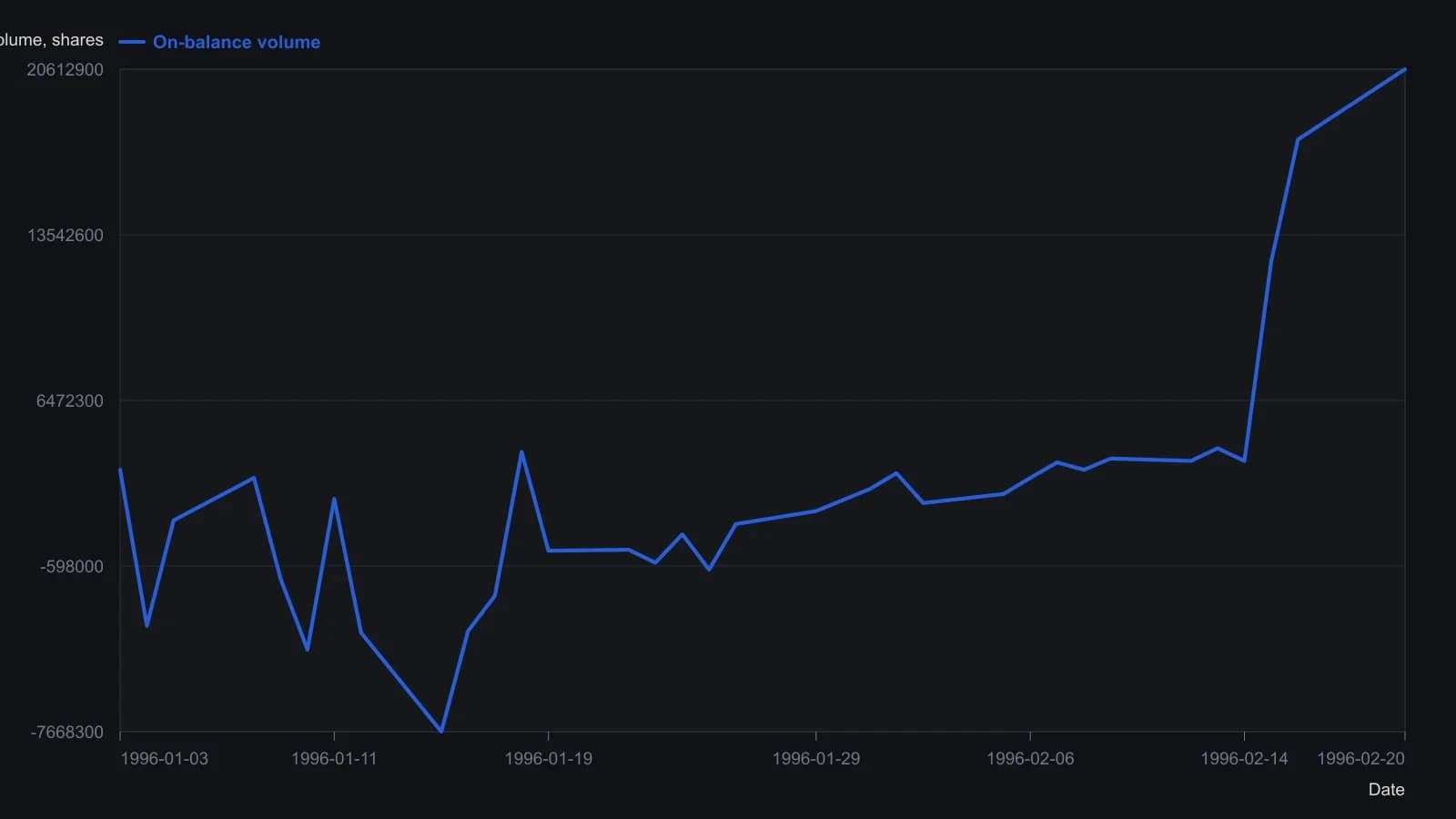The image size is (1456, 819).
Task: Click the 1996-01-03 date label
Action: click(x=164, y=759)
